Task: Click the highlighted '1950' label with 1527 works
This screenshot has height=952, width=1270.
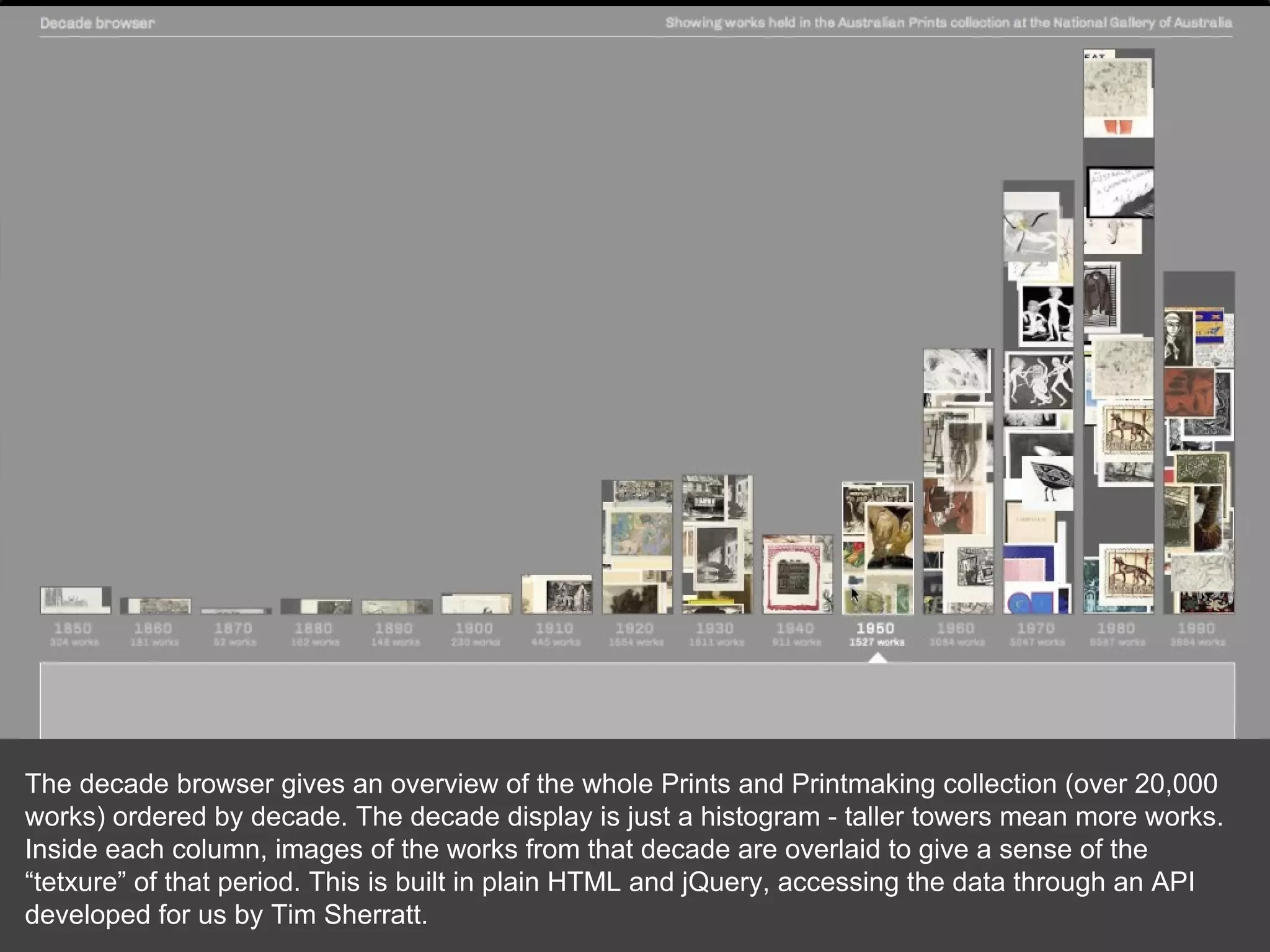Action: pyautogui.click(x=876, y=634)
